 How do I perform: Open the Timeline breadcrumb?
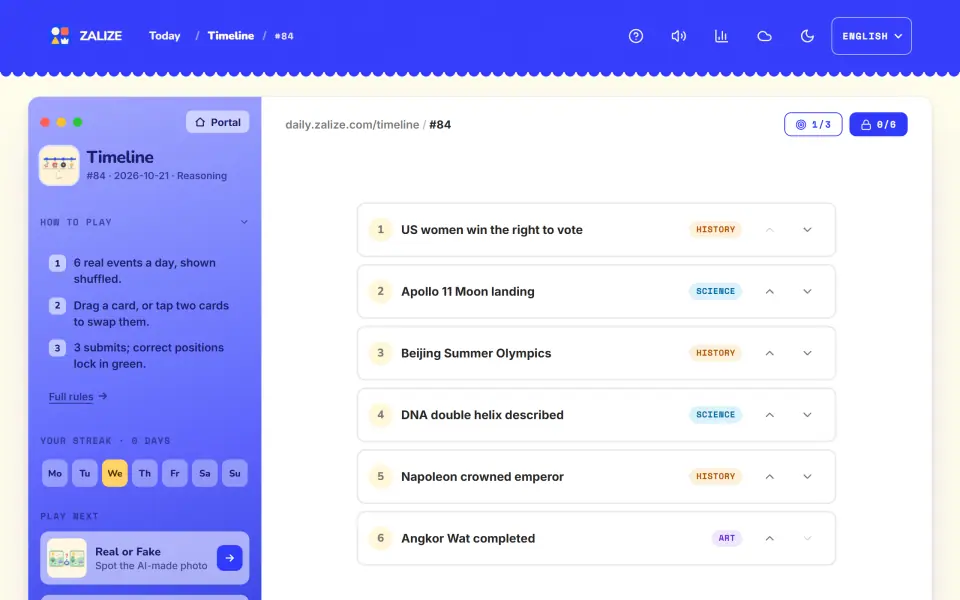click(231, 36)
